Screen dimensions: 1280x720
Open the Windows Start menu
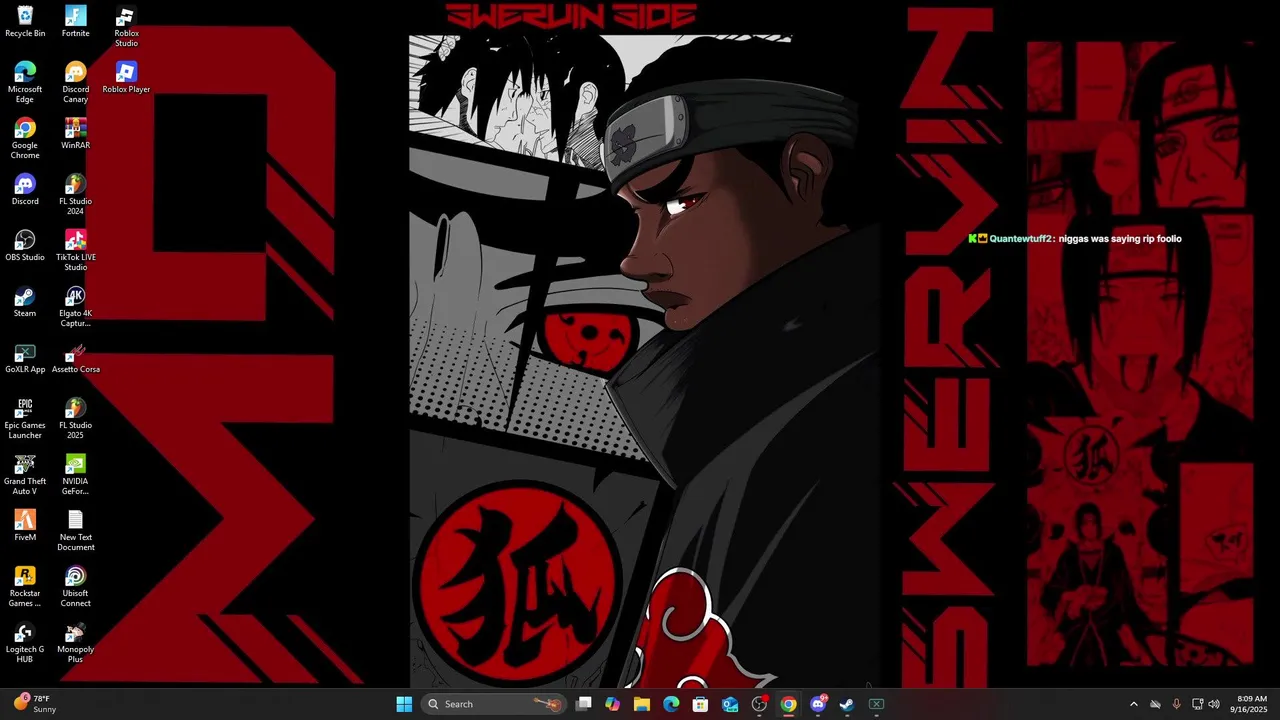[x=404, y=704]
